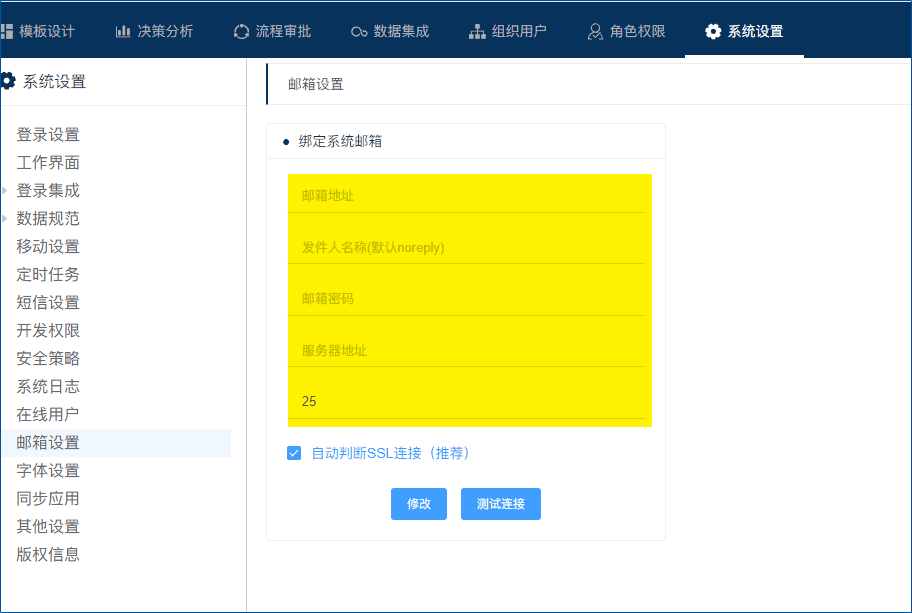Focus the 发件人名称 input field
Image resolution: width=912 pixels, height=613 pixels.
tap(466, 247)
